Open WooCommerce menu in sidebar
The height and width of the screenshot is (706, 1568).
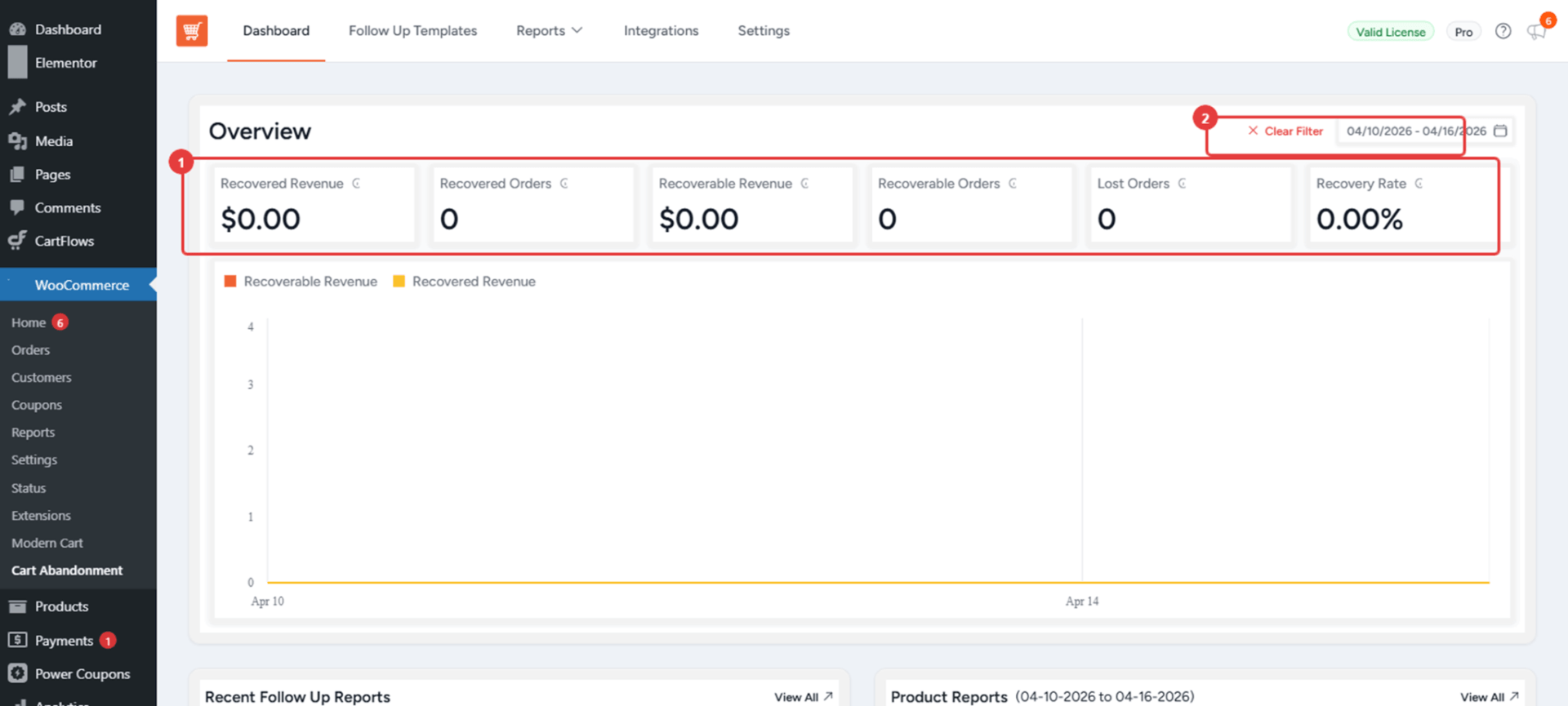pos(78,285)
